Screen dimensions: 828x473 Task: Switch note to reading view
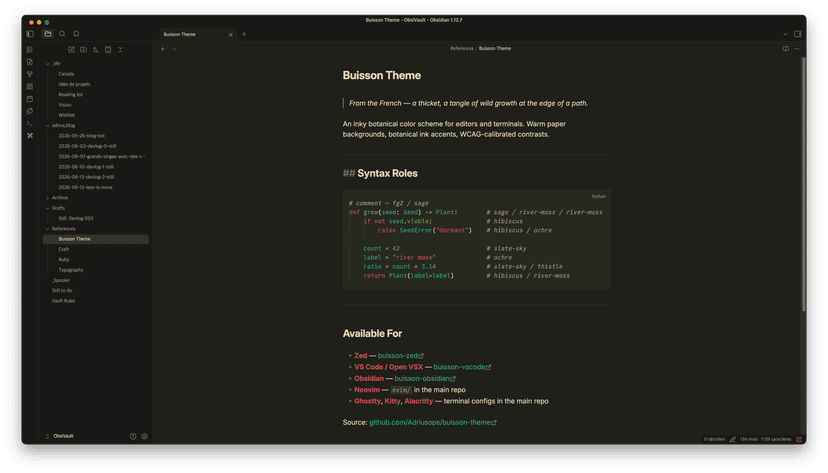[786, 49]
